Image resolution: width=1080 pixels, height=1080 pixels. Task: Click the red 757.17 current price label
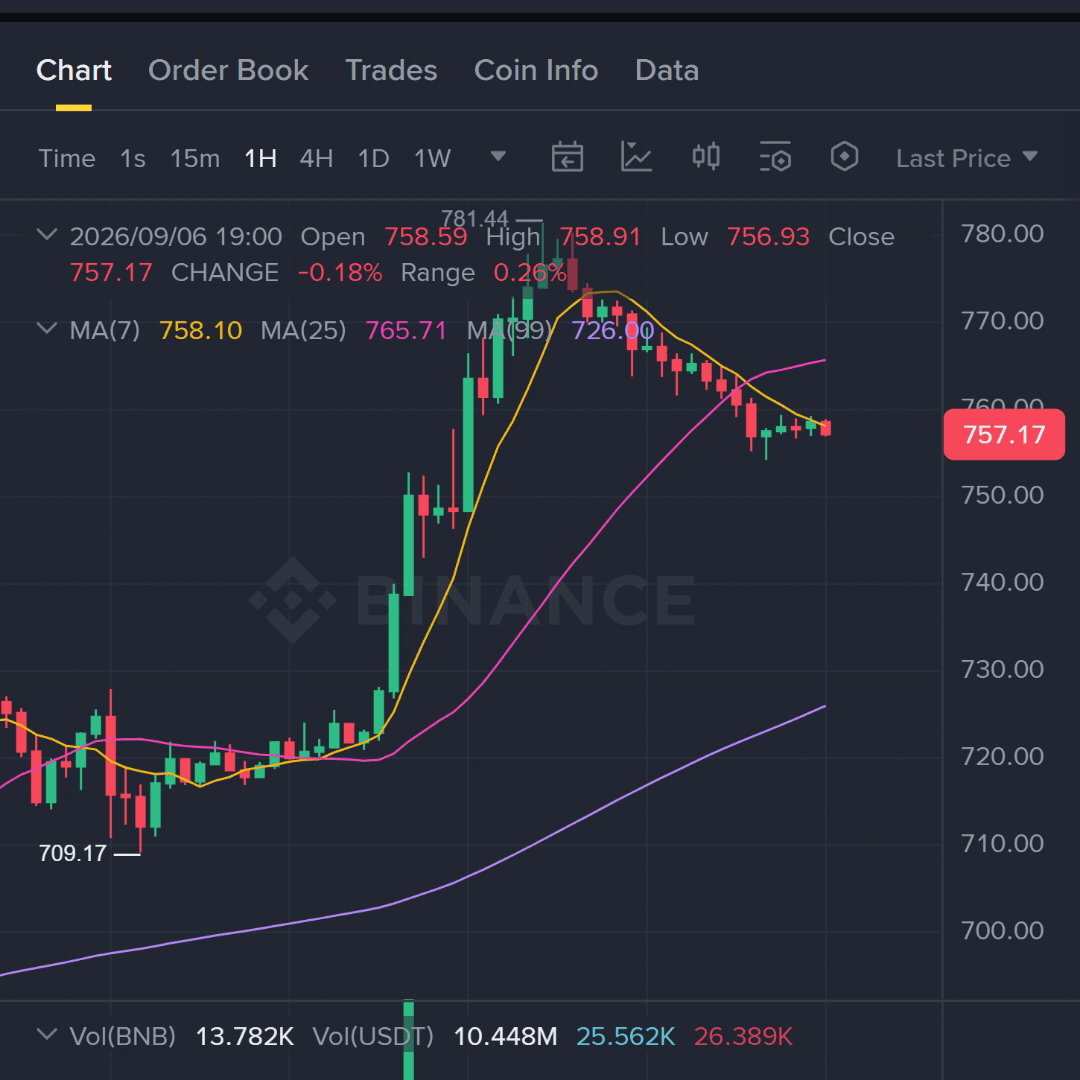[1004, 435]
